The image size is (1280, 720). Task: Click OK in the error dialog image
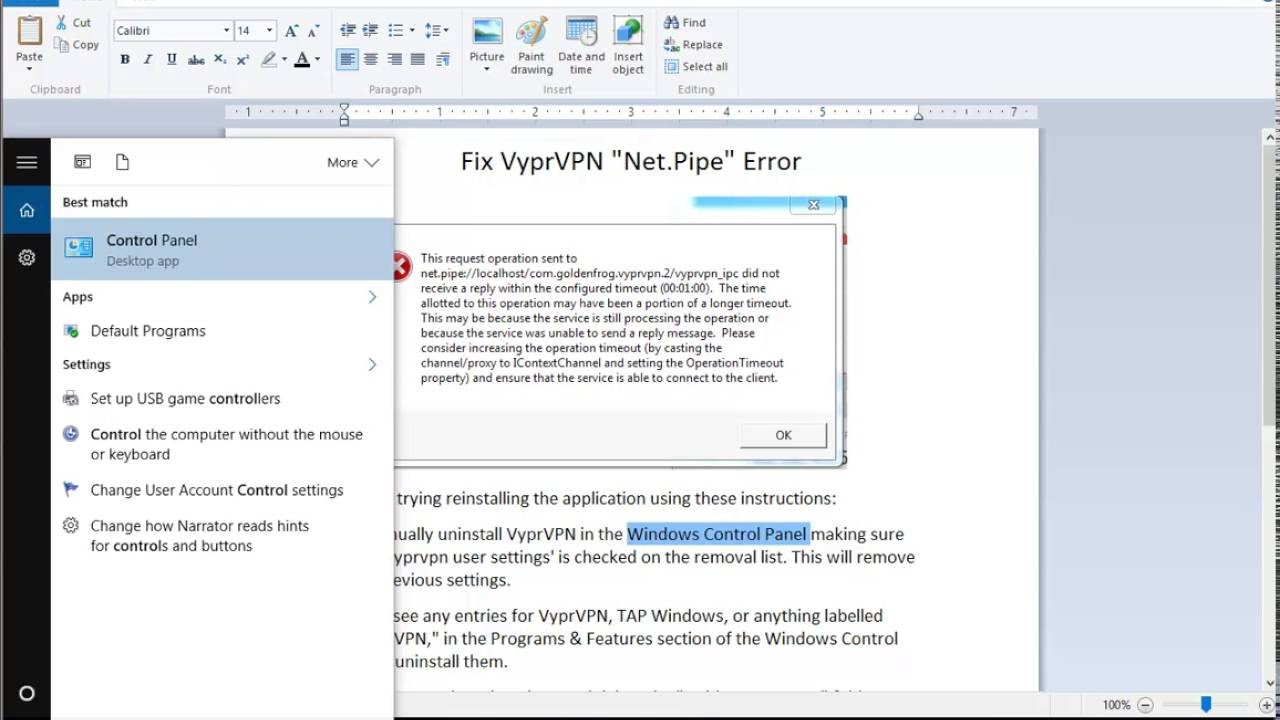point(783,435)
